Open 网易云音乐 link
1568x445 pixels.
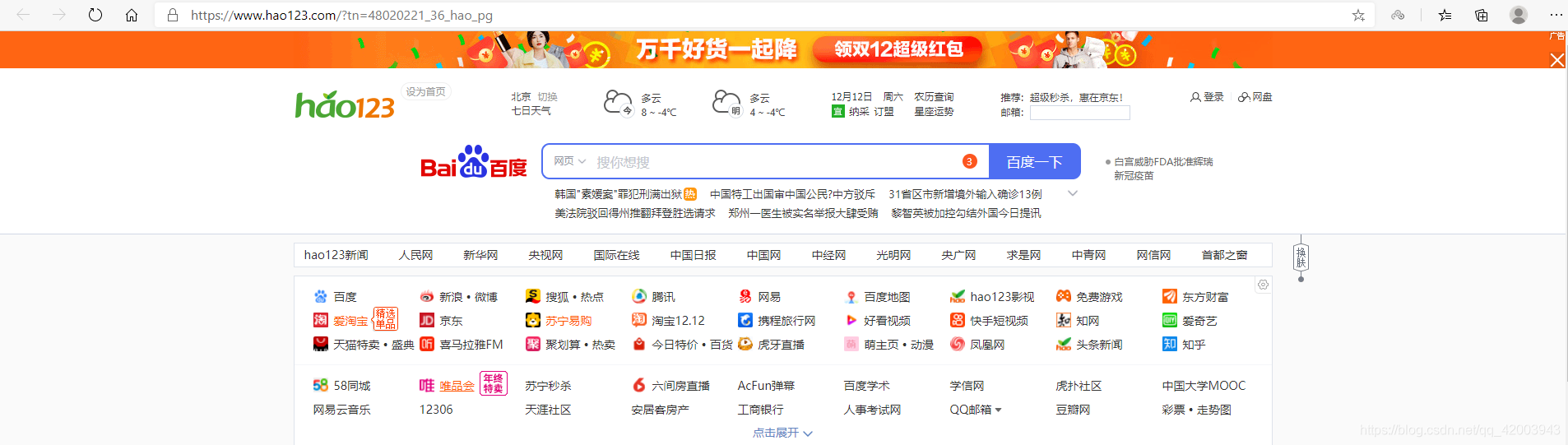click(341, 410)
